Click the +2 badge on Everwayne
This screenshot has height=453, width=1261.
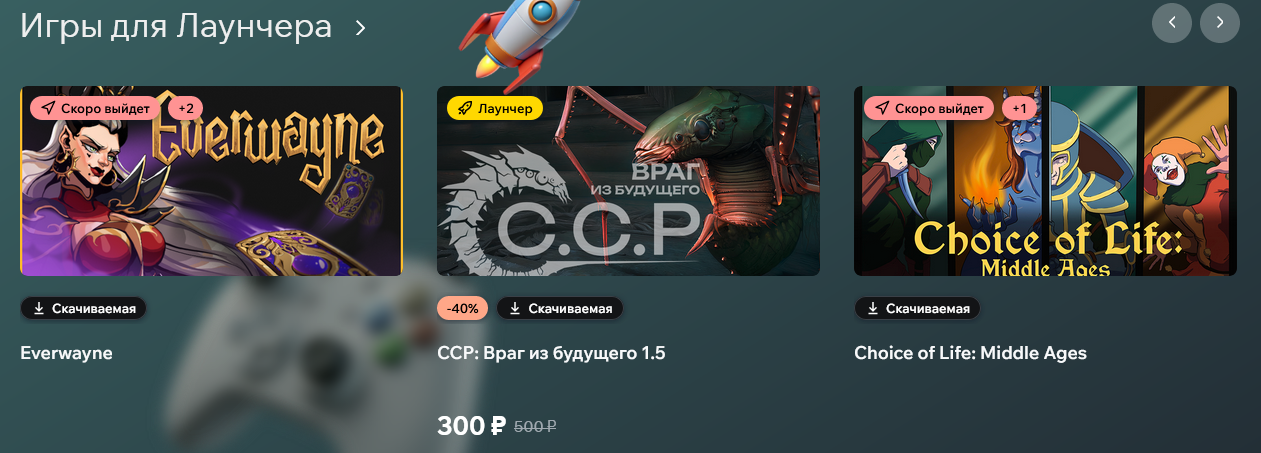click(186, 108)
